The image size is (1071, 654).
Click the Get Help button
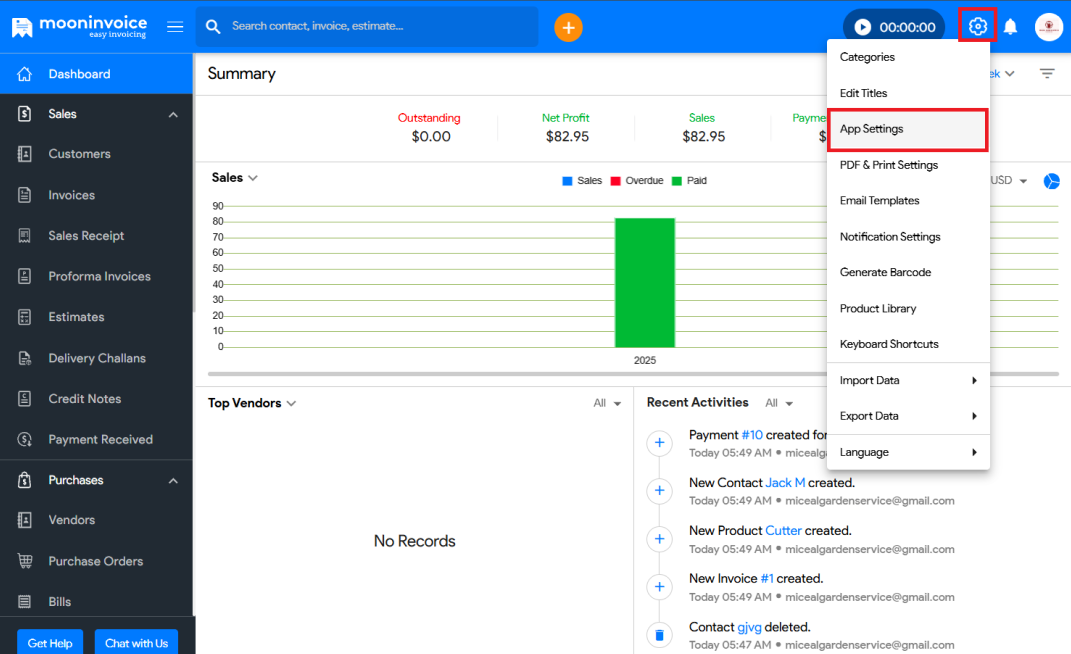pyautogui.click(x=50, y=642)
